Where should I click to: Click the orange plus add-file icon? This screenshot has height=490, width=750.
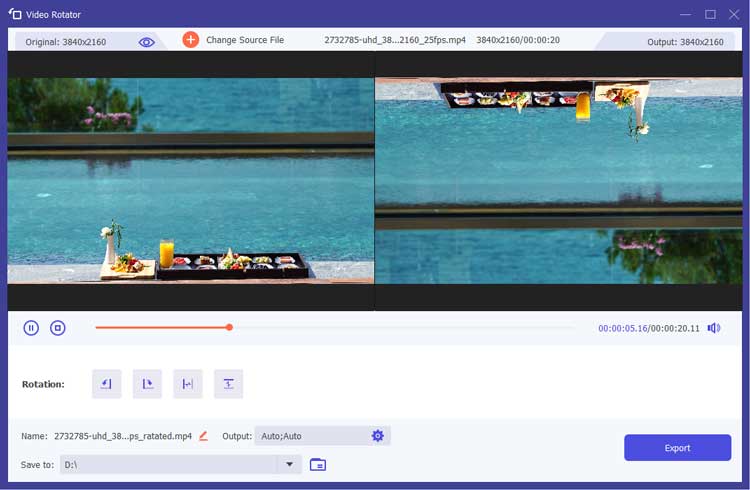[x=190, y=40]
